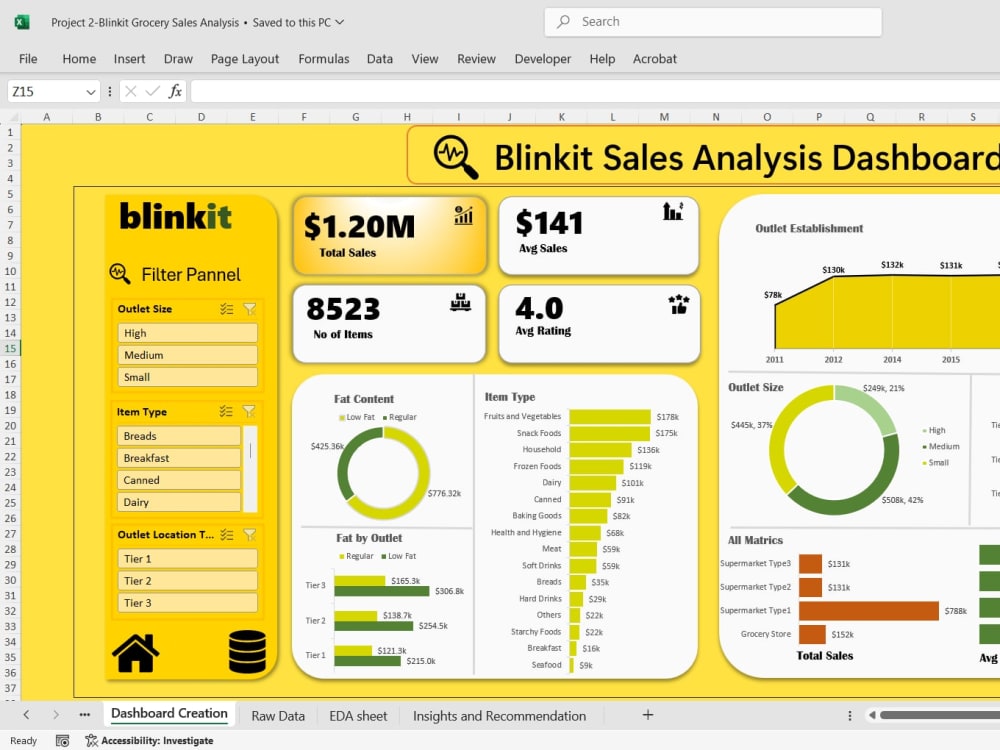The width and height of the screenshot is (1000, 750).
Task: Select Breads in Item Type slicer
Action: pos(179,436)
